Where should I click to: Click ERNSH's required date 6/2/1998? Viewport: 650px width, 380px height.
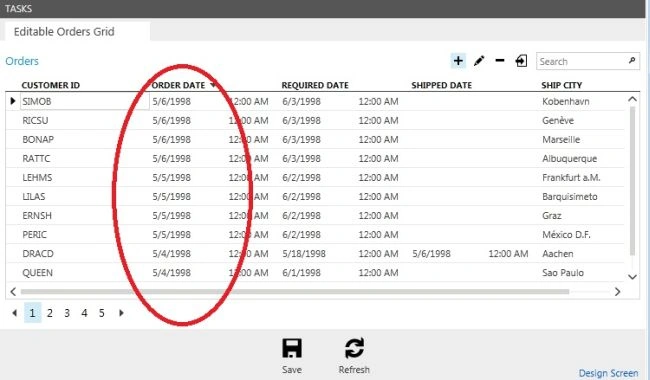coord(301,215)
